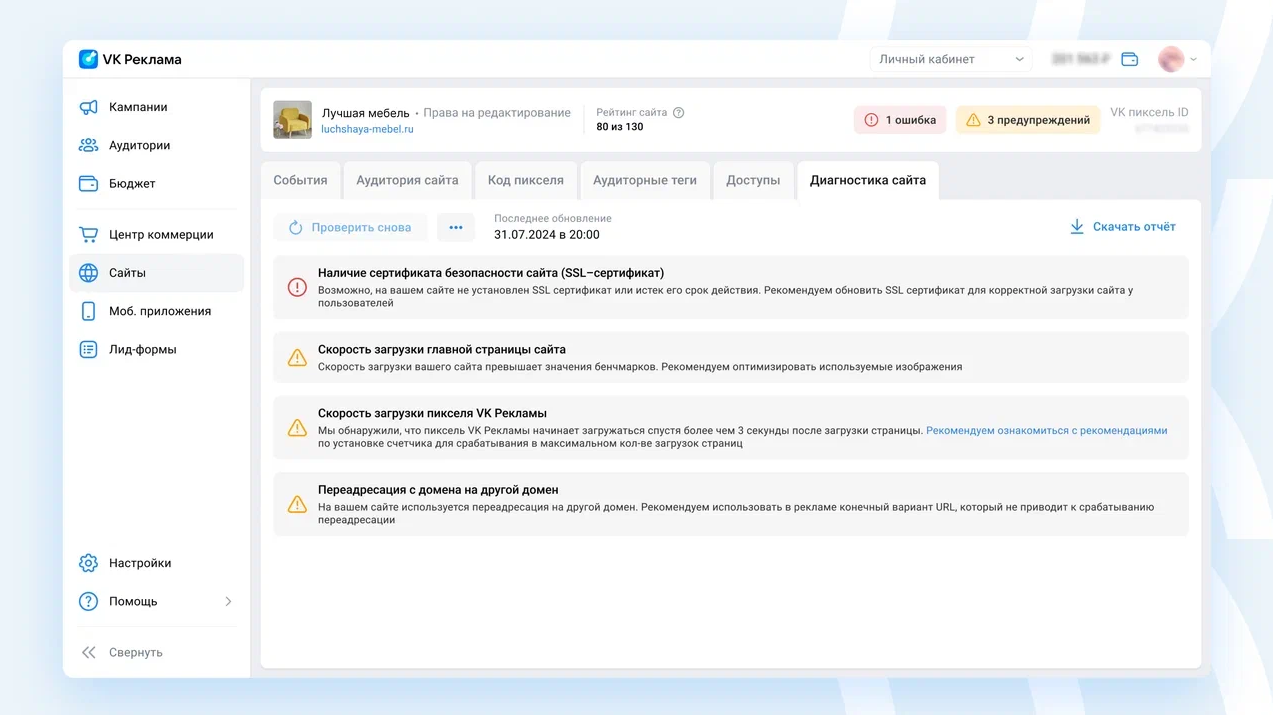Download report via Скачать отчёт
Image resolution: width=1273 pixels, height=715 pixels.
point(1122,227)
